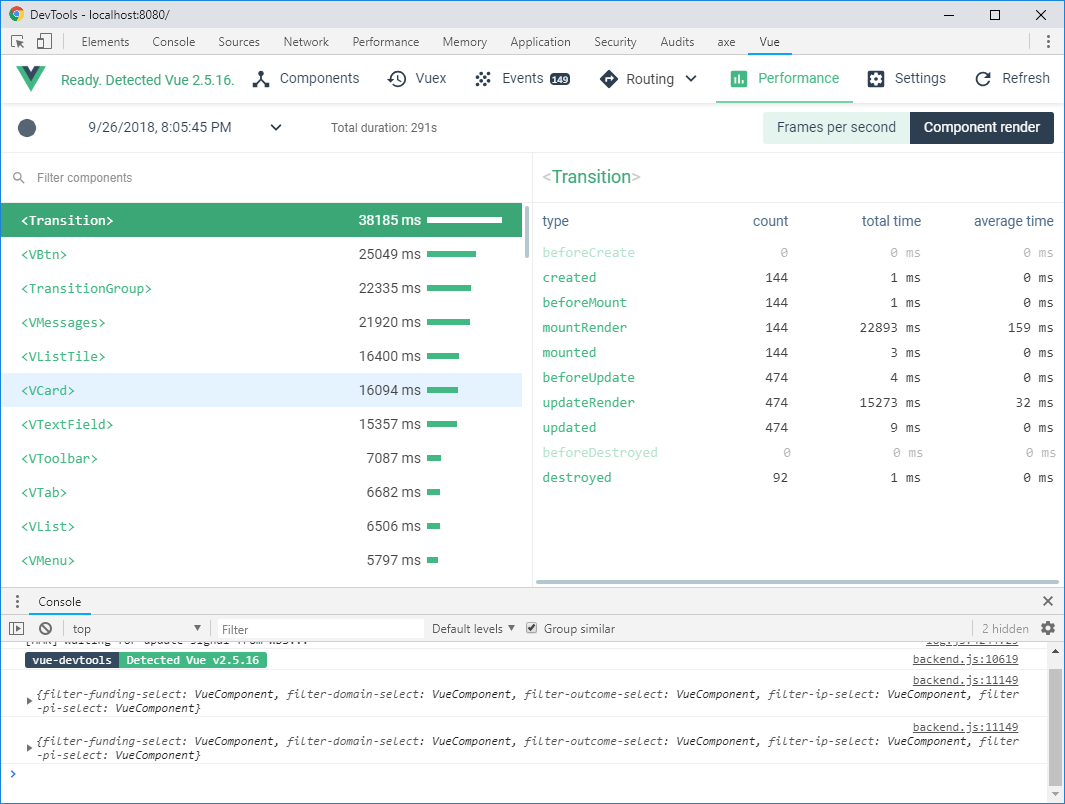Open the Vue devtools Settings
1065x804 pixels.
point(906,77)
